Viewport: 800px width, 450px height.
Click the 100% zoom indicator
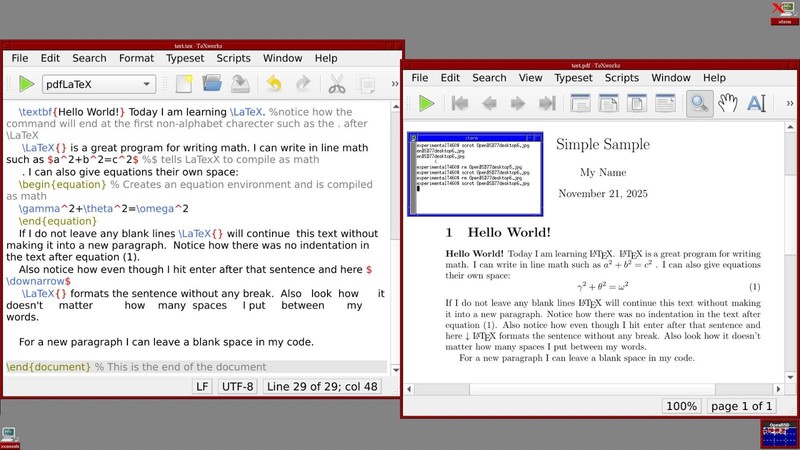681,406
